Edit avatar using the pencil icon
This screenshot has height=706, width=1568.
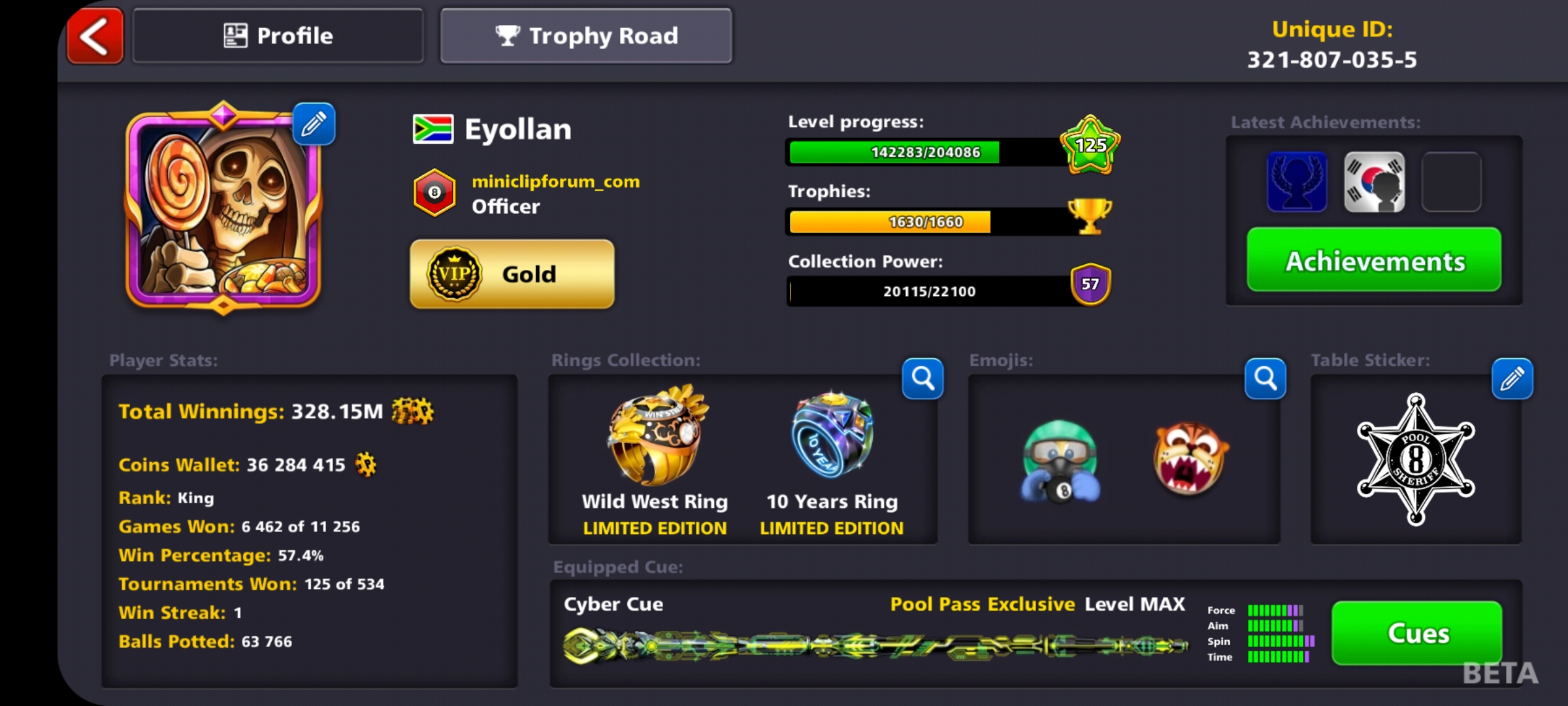point(314,124)
